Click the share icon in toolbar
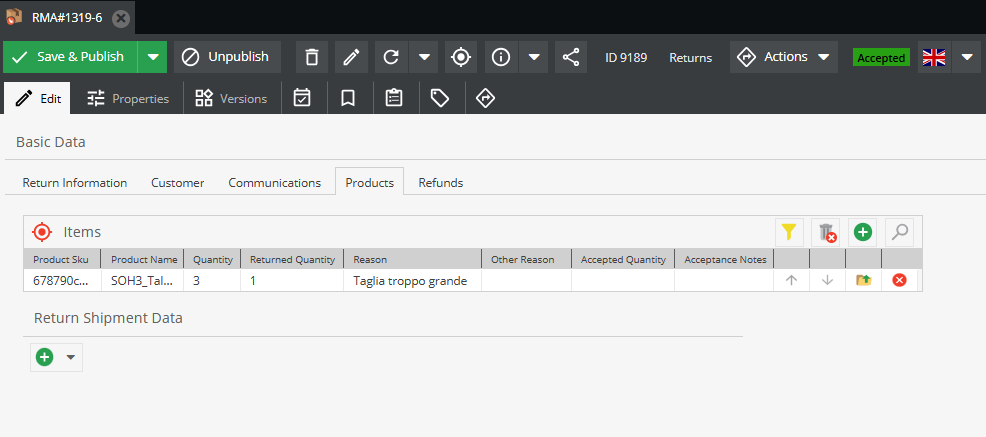This screenshot has height=437, width=986. tap(570, 57)
